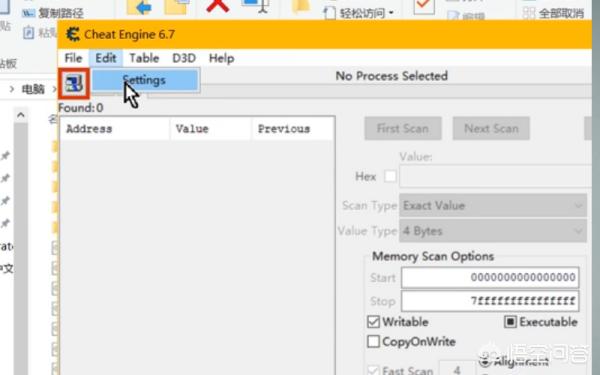The height and width of the screenshot is (375, 600).
Task: Click the No Process Selected label
Action: pos(391,76)
